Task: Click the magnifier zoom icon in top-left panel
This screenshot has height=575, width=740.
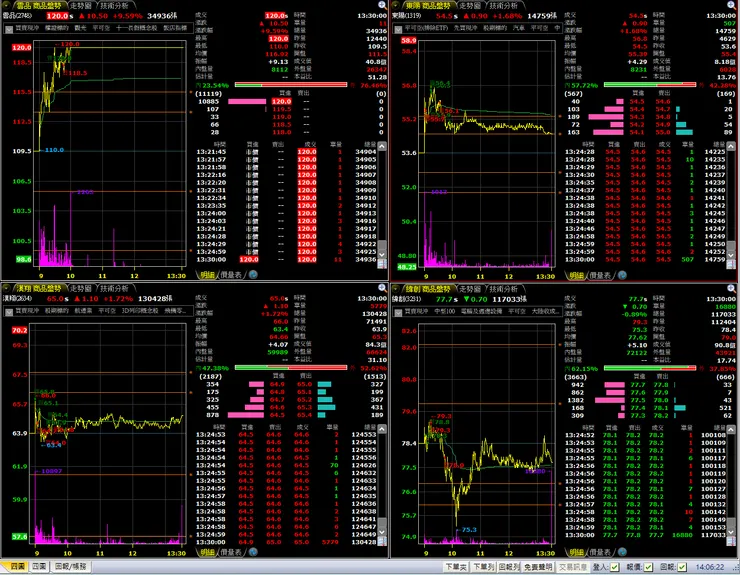Action: tap(382, 5)
